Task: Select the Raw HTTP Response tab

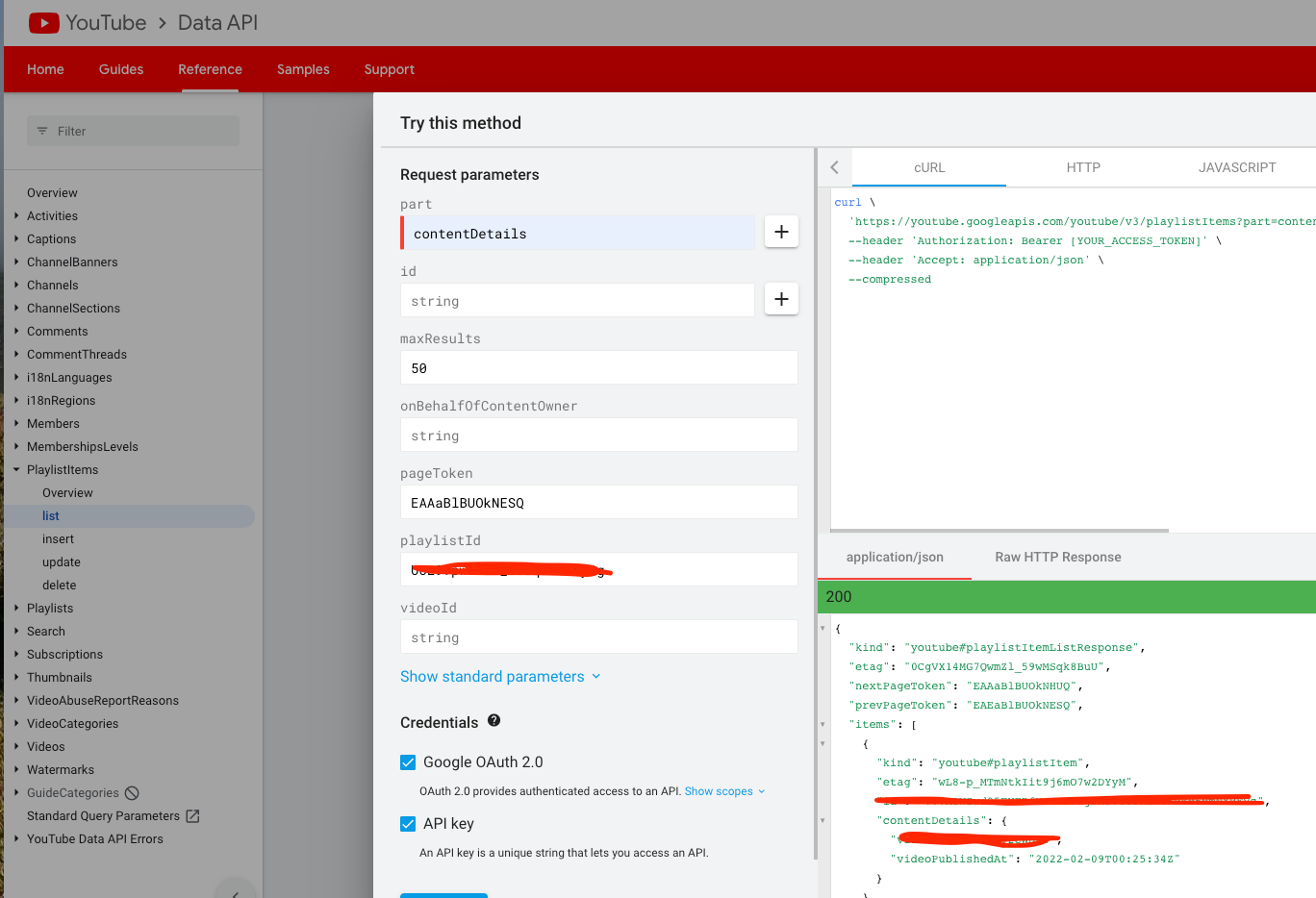Action: 1058,558
